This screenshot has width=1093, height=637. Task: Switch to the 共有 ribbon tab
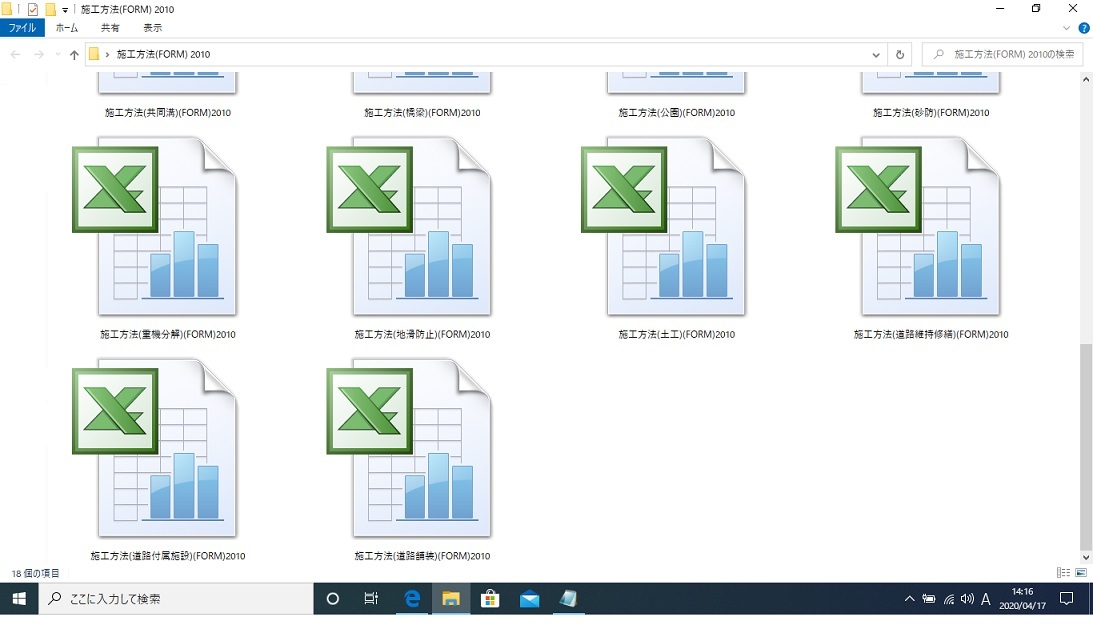coord(110,28)
